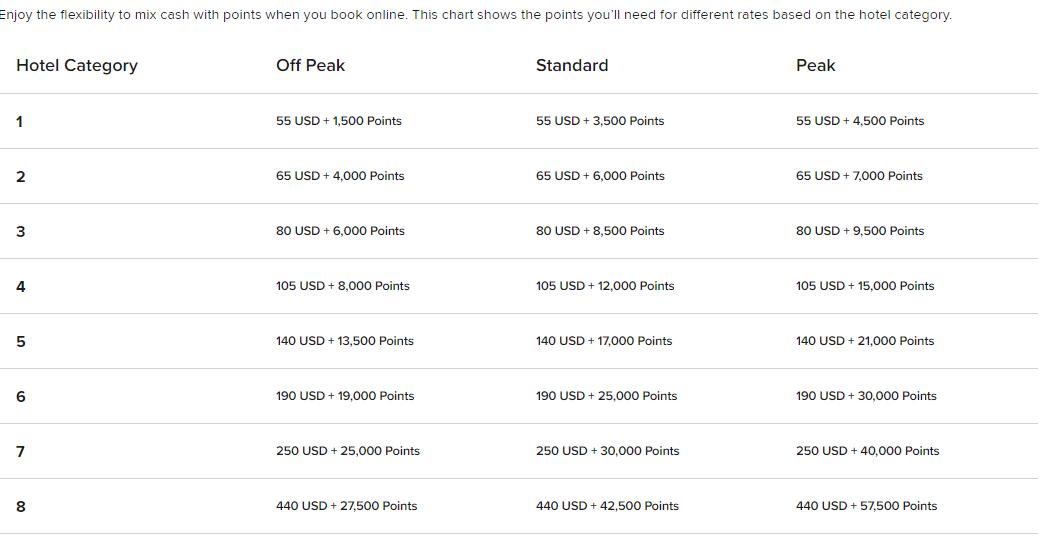Select 140 USD + 13,500 Points cell

pos(345,341)
